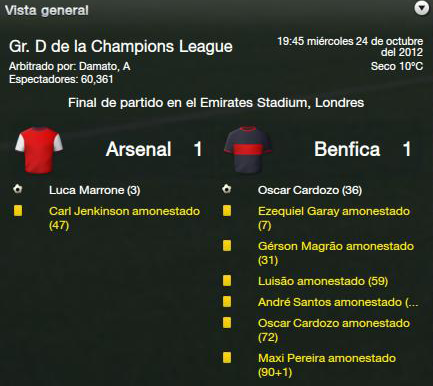Click Luisão's yellow card icon

tap(227, 281)
